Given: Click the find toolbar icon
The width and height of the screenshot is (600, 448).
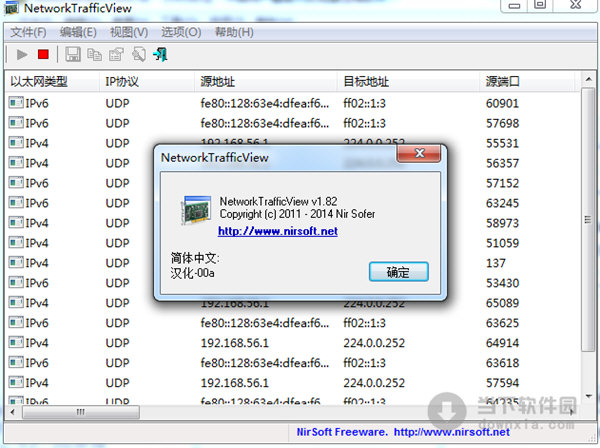Looking at the screenshot, I should (x=139, y=55).
